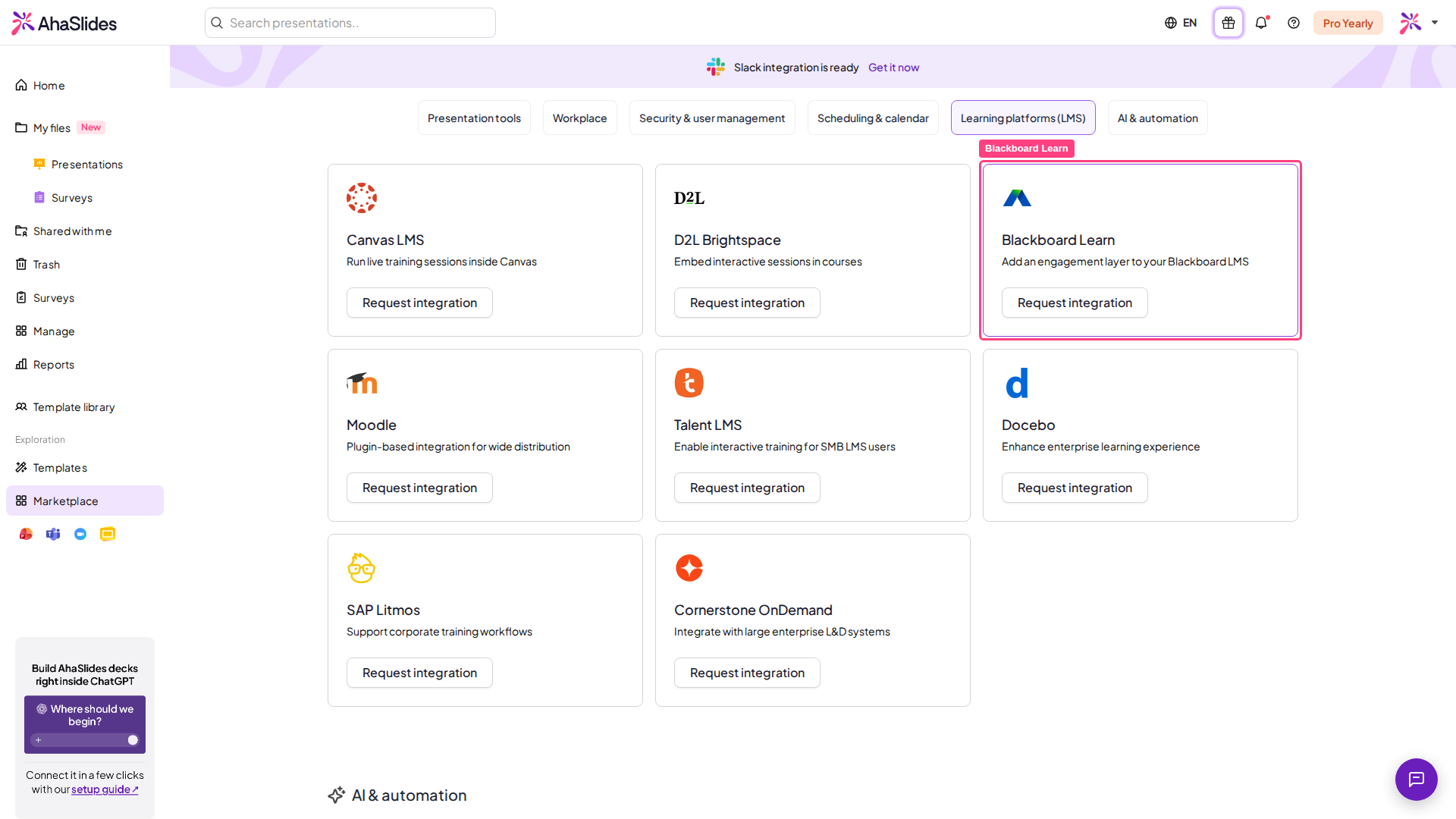Select Learning platforms (LMS) tab
This screenshot has height=819, width=1456.
click(1023, 118)
